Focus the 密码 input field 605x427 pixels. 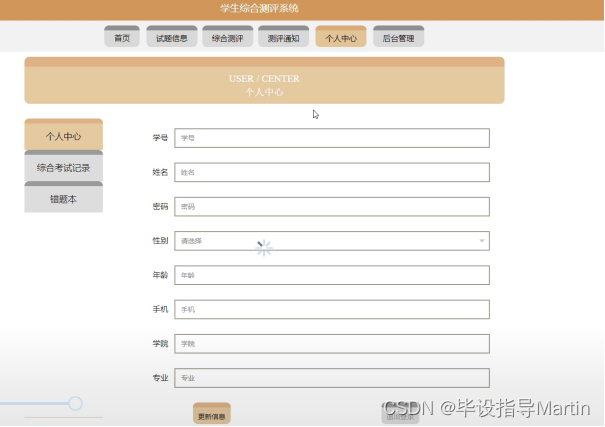tap(332, 207)
